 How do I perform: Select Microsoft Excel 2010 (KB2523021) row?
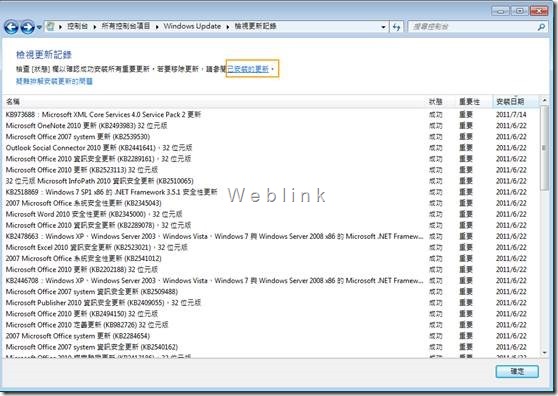(x=270, y=247)
